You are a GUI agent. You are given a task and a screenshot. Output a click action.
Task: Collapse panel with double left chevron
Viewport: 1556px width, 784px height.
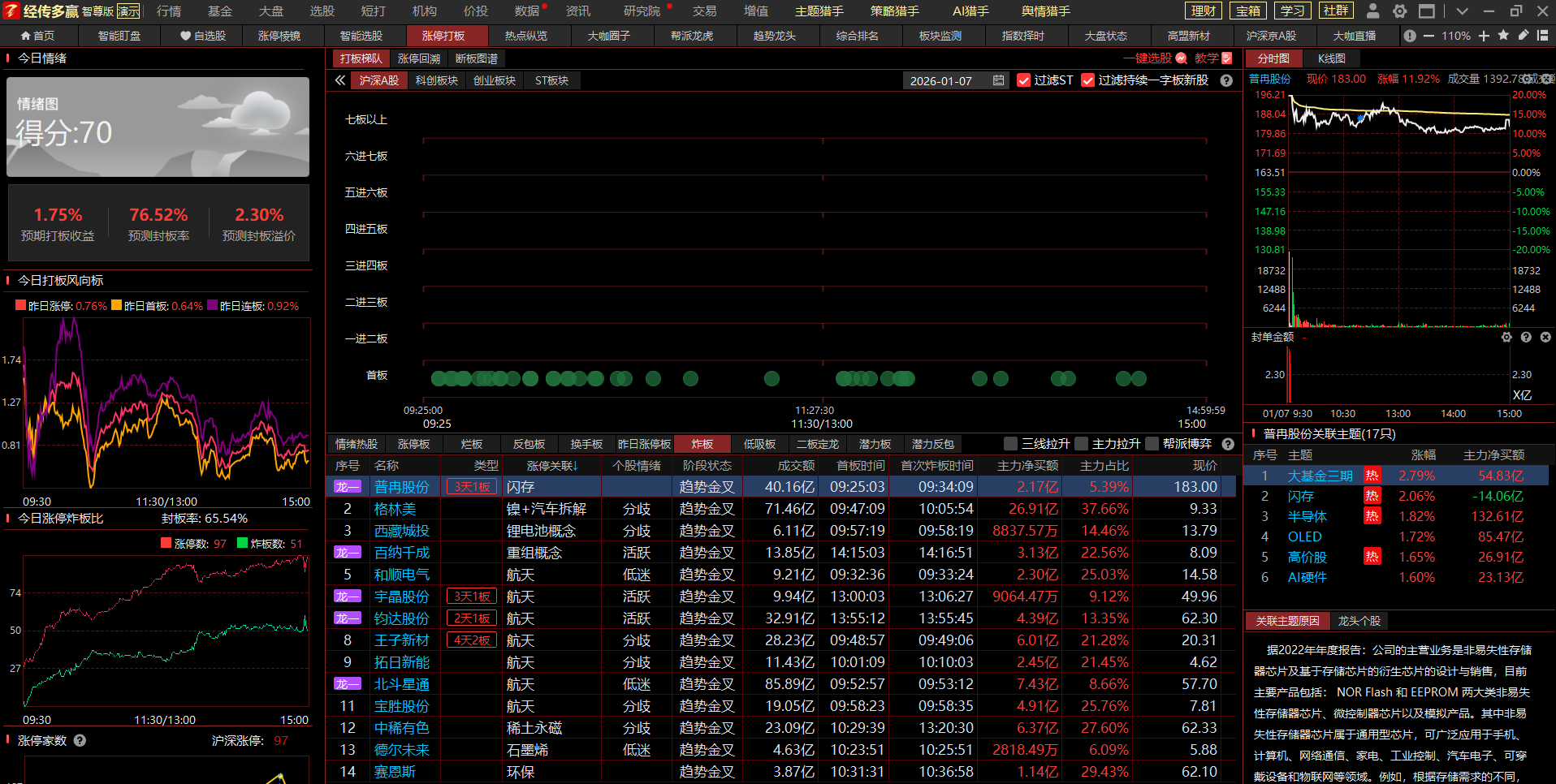pos(340,80)
